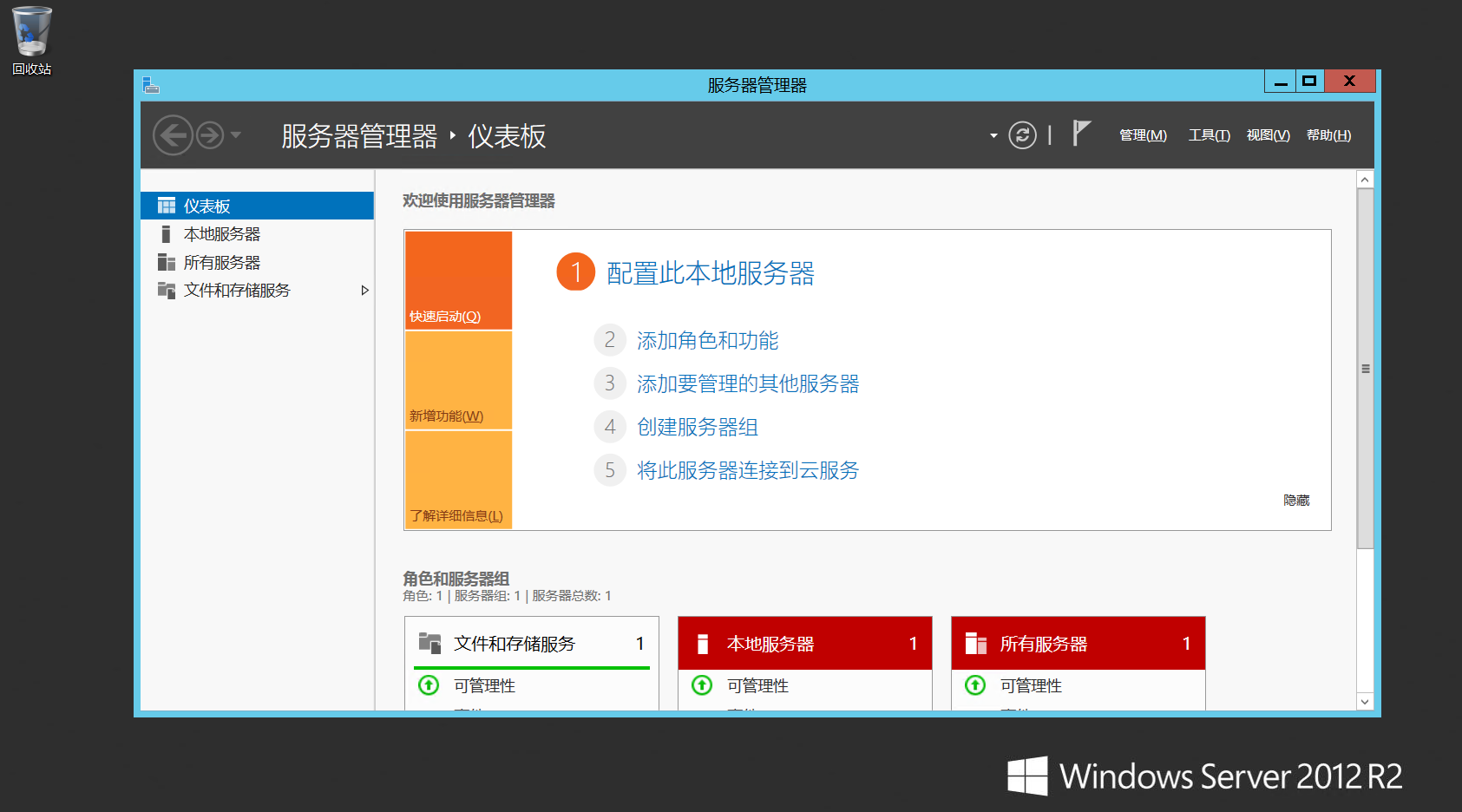Hide the welcome tile via 隐藏
This screenshot has width=1462, height=812.
coord(1297,500)
